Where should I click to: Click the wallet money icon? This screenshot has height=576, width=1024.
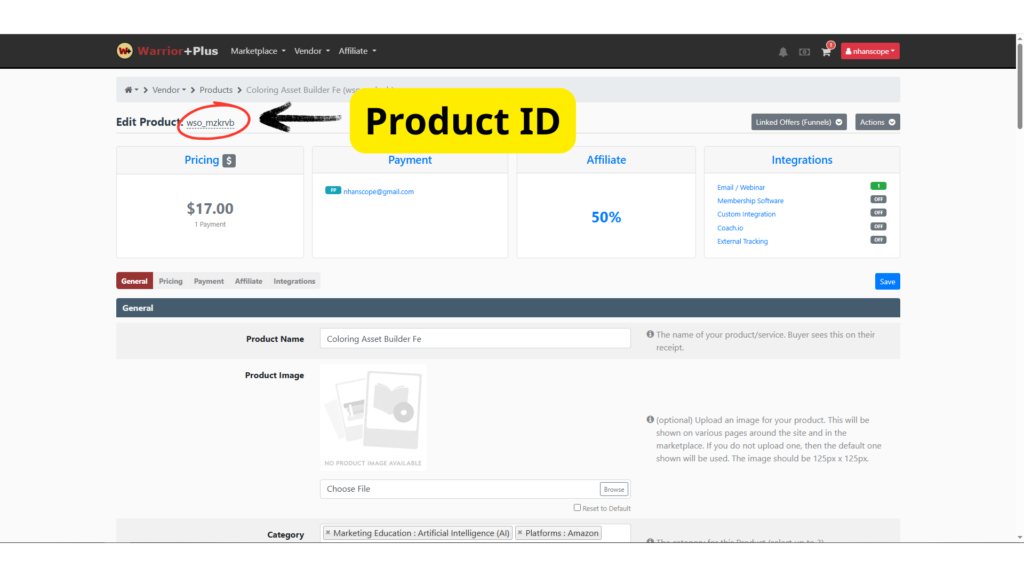(804, 52)
